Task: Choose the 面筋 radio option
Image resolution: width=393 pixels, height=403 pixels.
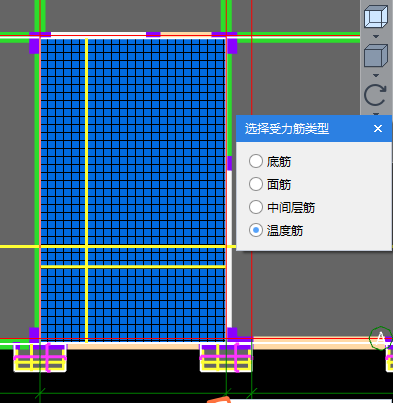Action: pyautogui.click(x=256, y=184)
